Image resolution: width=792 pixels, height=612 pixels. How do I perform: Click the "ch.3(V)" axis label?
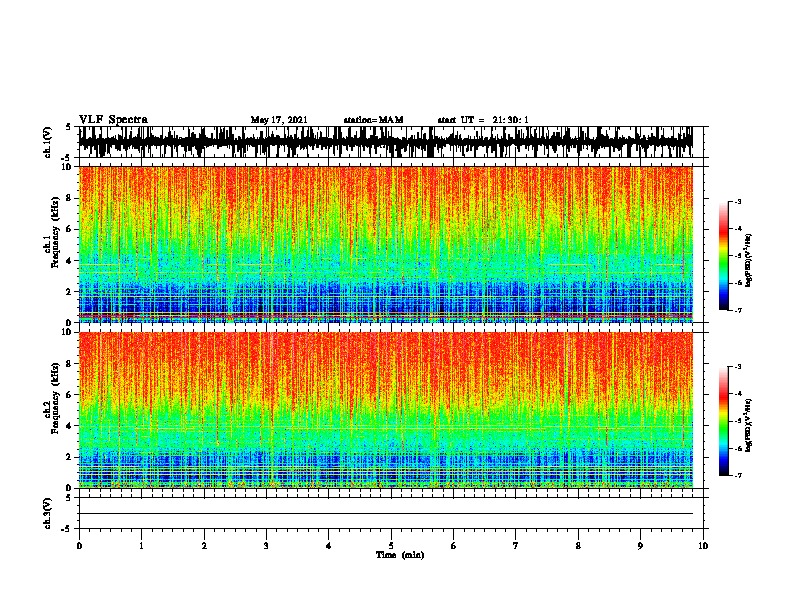click(x=48, y=513)
